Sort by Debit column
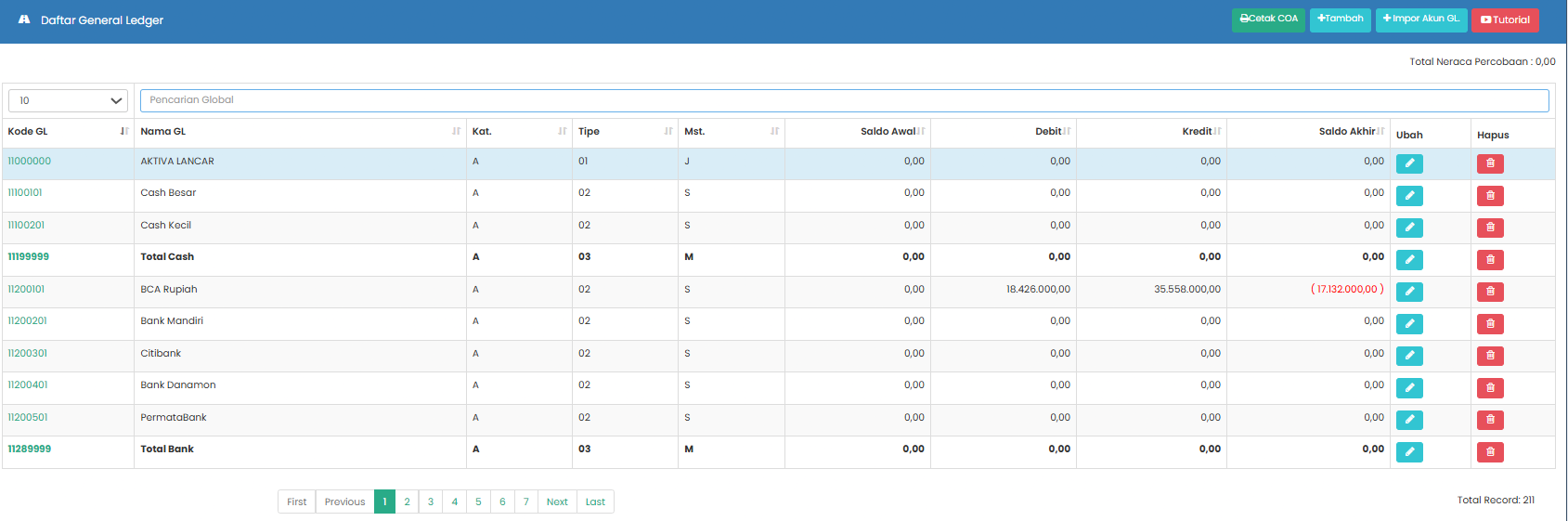Screen dimensions: 1568x521 coord(1004,132)
